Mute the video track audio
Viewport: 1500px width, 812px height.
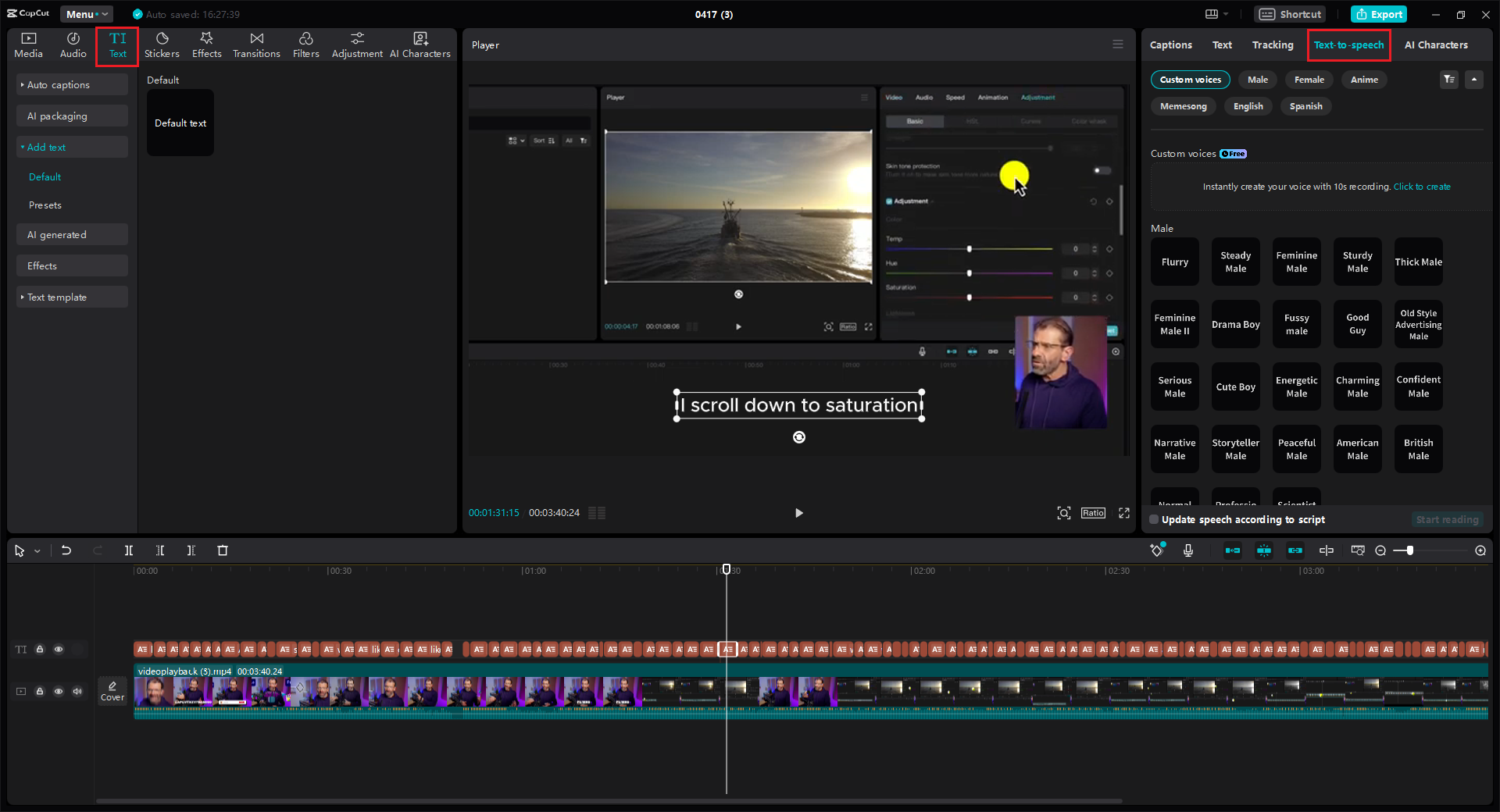tap(77, 691)
